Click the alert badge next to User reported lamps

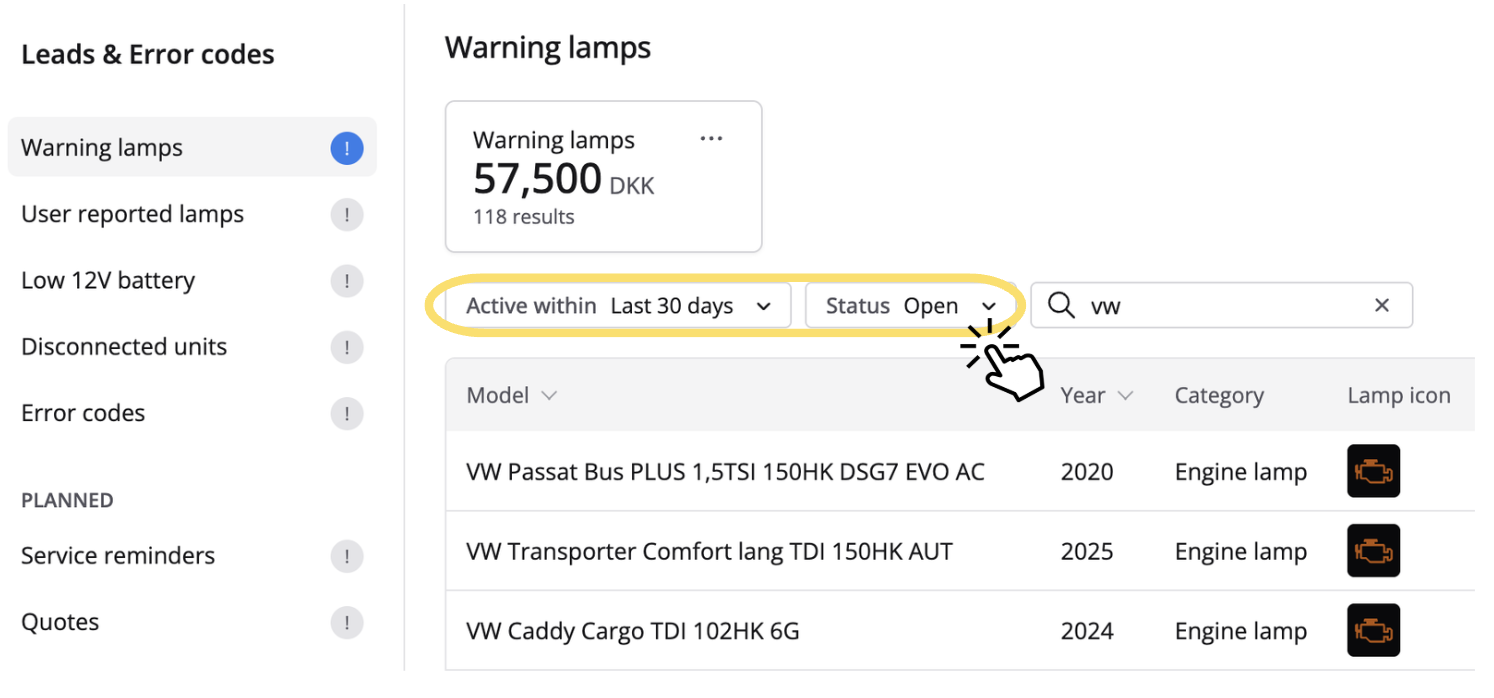347,215
